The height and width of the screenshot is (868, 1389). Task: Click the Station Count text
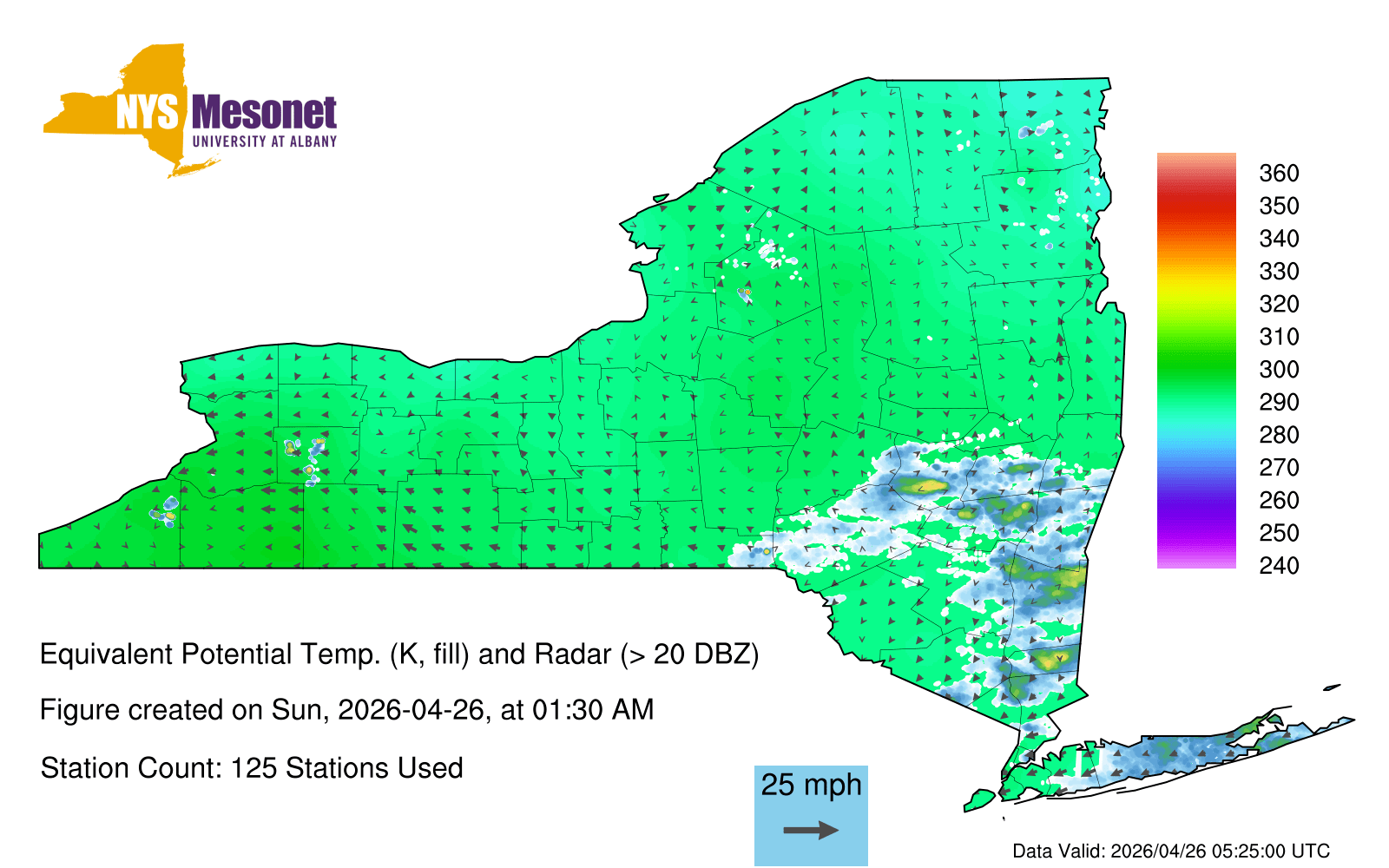pos(252,768)
